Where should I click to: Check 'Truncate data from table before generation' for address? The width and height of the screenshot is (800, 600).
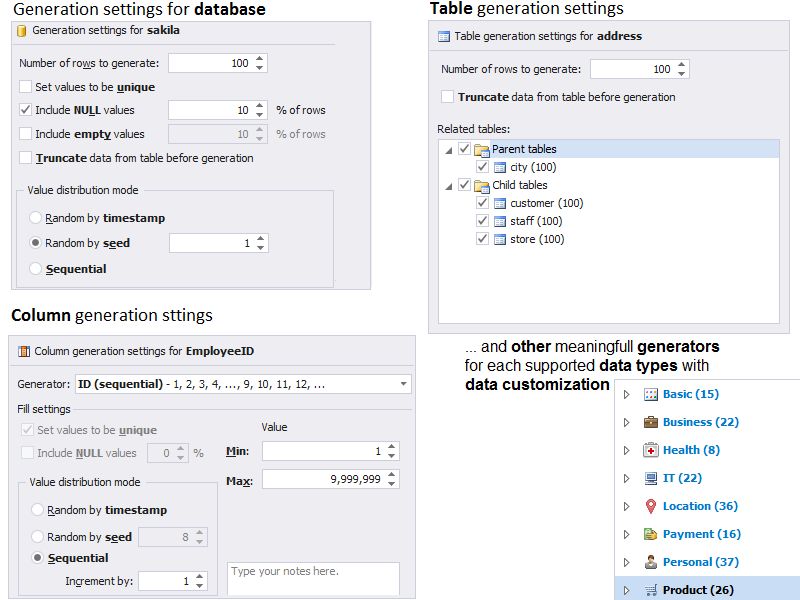coord(445,98)
